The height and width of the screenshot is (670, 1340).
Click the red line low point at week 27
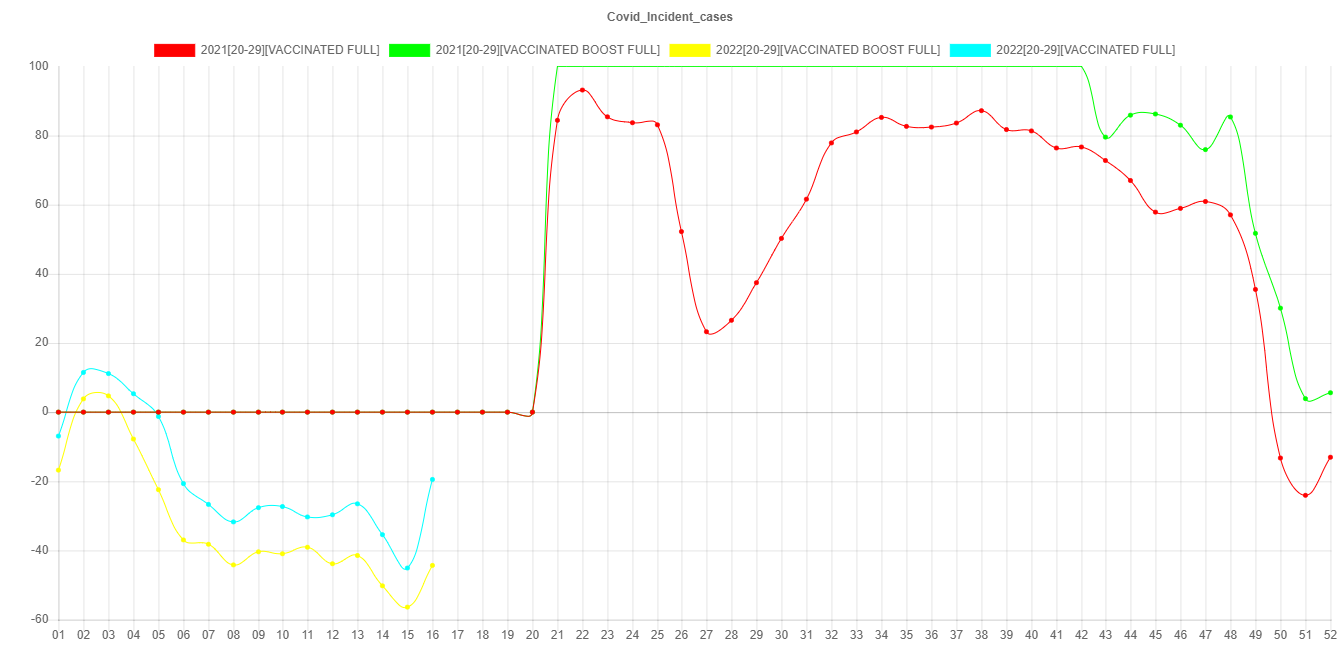coord(707,332)
